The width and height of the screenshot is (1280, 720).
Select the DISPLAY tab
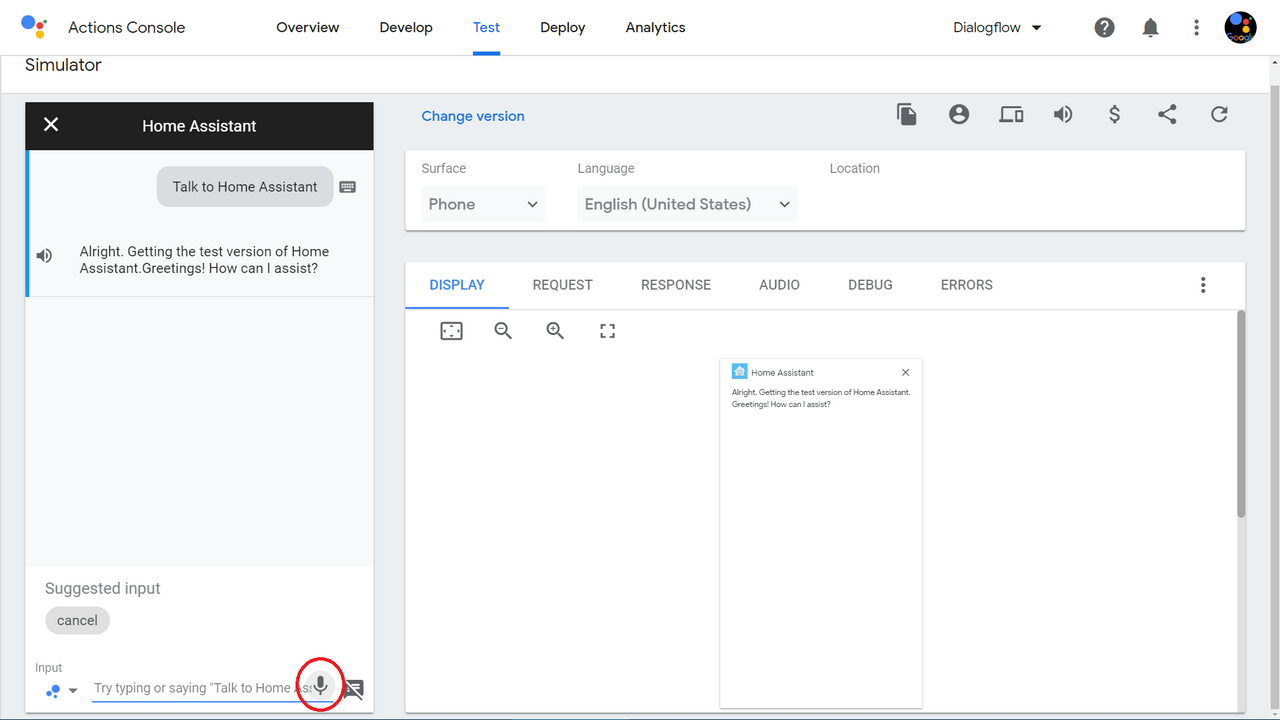(x=457, y=285)
